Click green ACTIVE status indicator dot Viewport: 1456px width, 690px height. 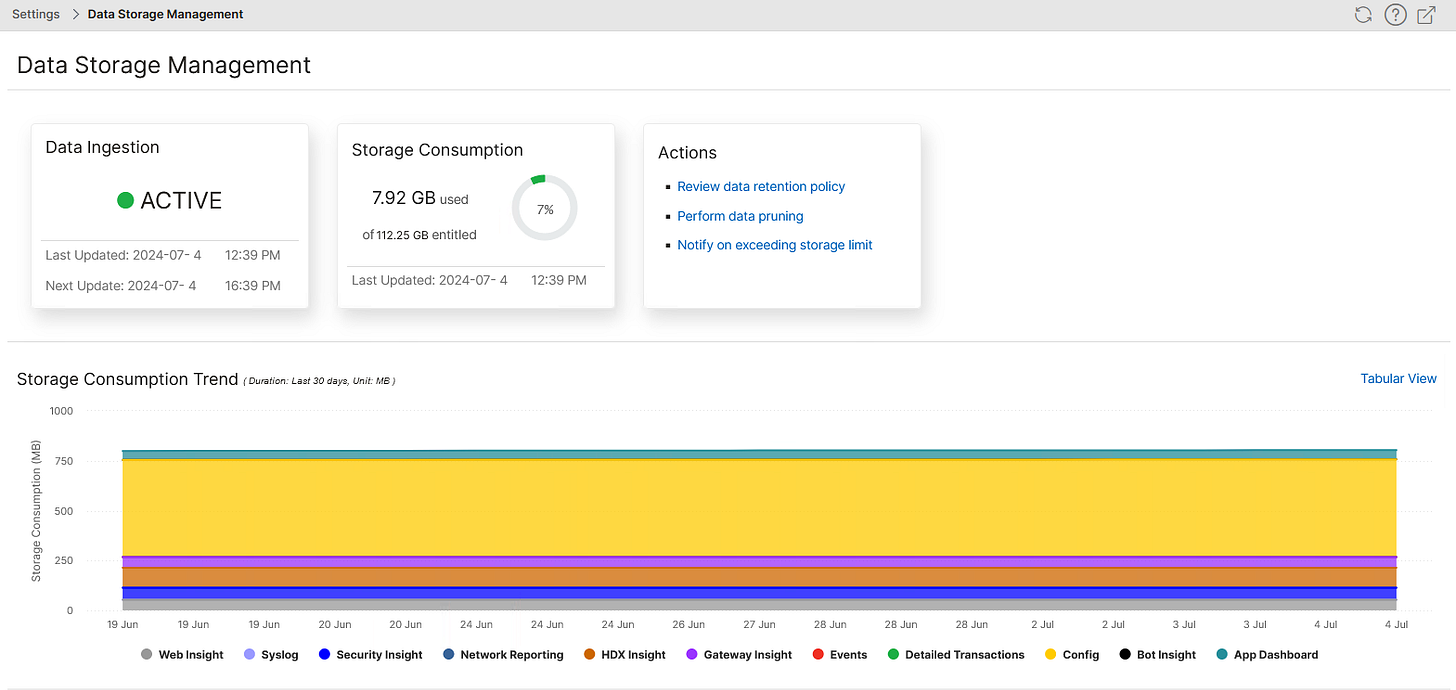coord(125,200)
